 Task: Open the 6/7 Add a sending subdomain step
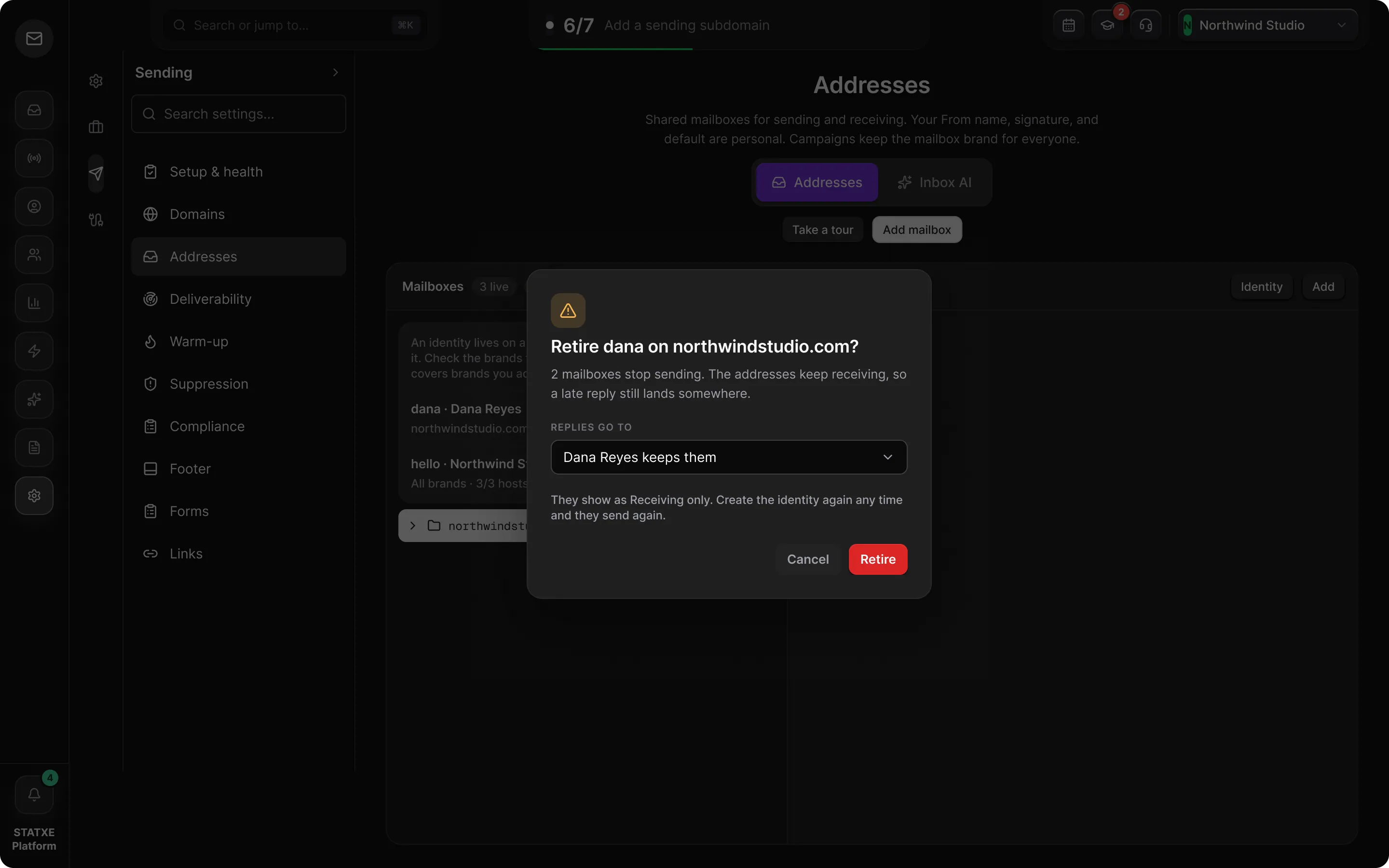[728, 25]
